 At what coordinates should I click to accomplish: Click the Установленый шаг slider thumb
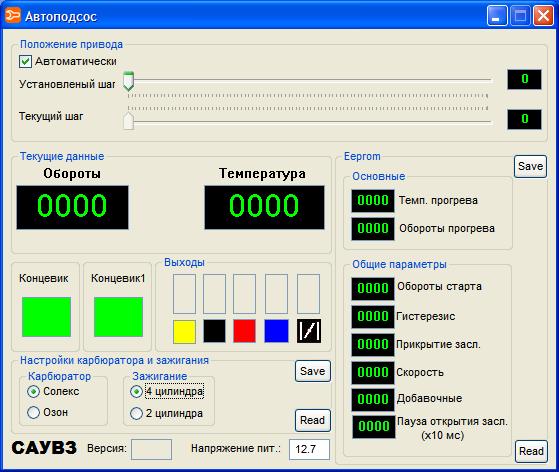[128, 81]
